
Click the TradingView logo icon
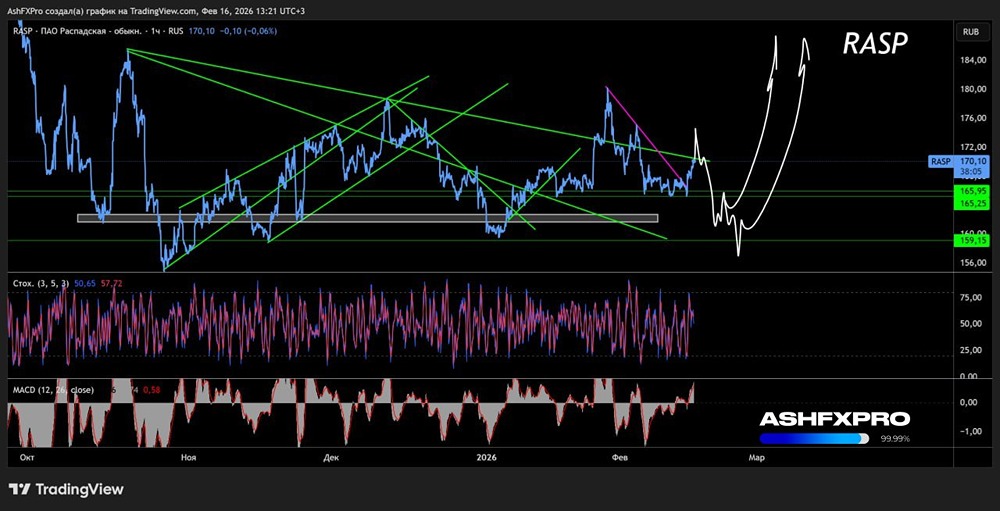(x=20, y=490)
